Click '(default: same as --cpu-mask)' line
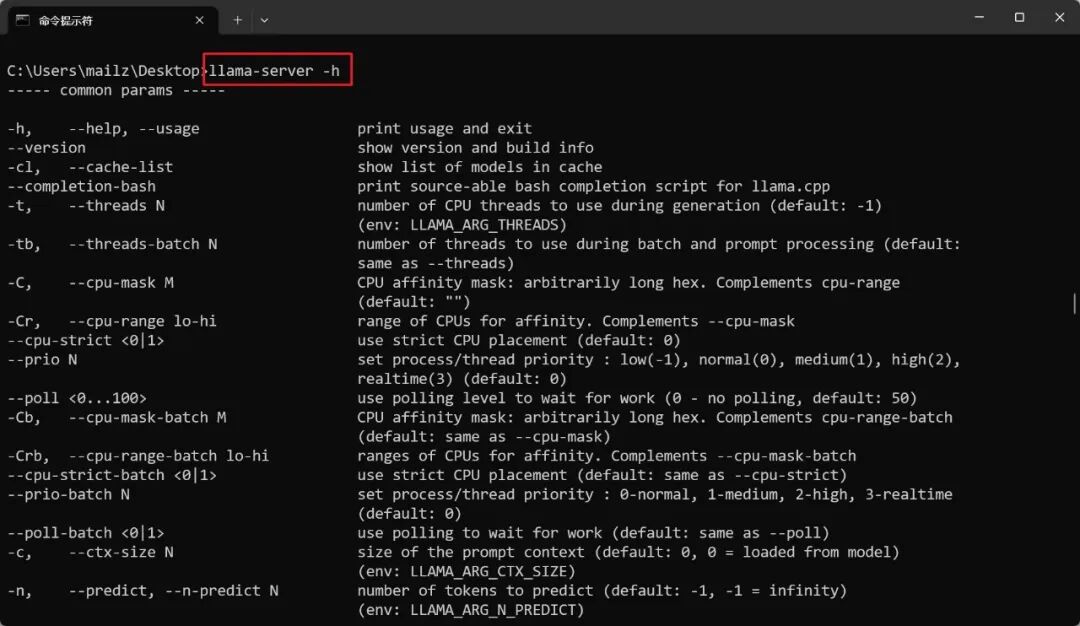The image size is (1080, 626). pos(484,437)
